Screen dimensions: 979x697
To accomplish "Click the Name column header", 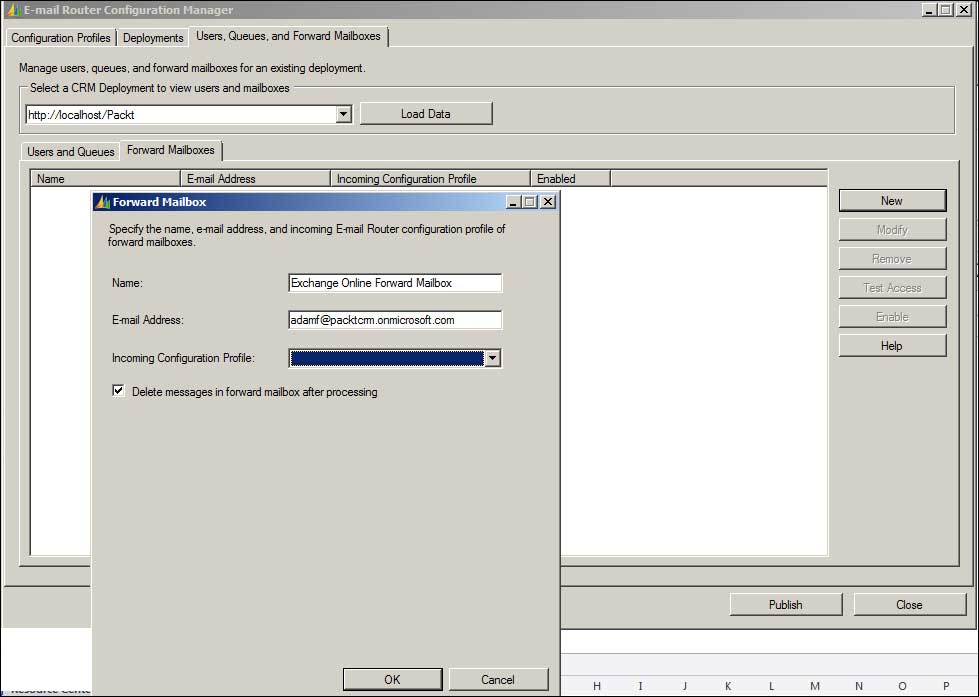I will [105, 179].
